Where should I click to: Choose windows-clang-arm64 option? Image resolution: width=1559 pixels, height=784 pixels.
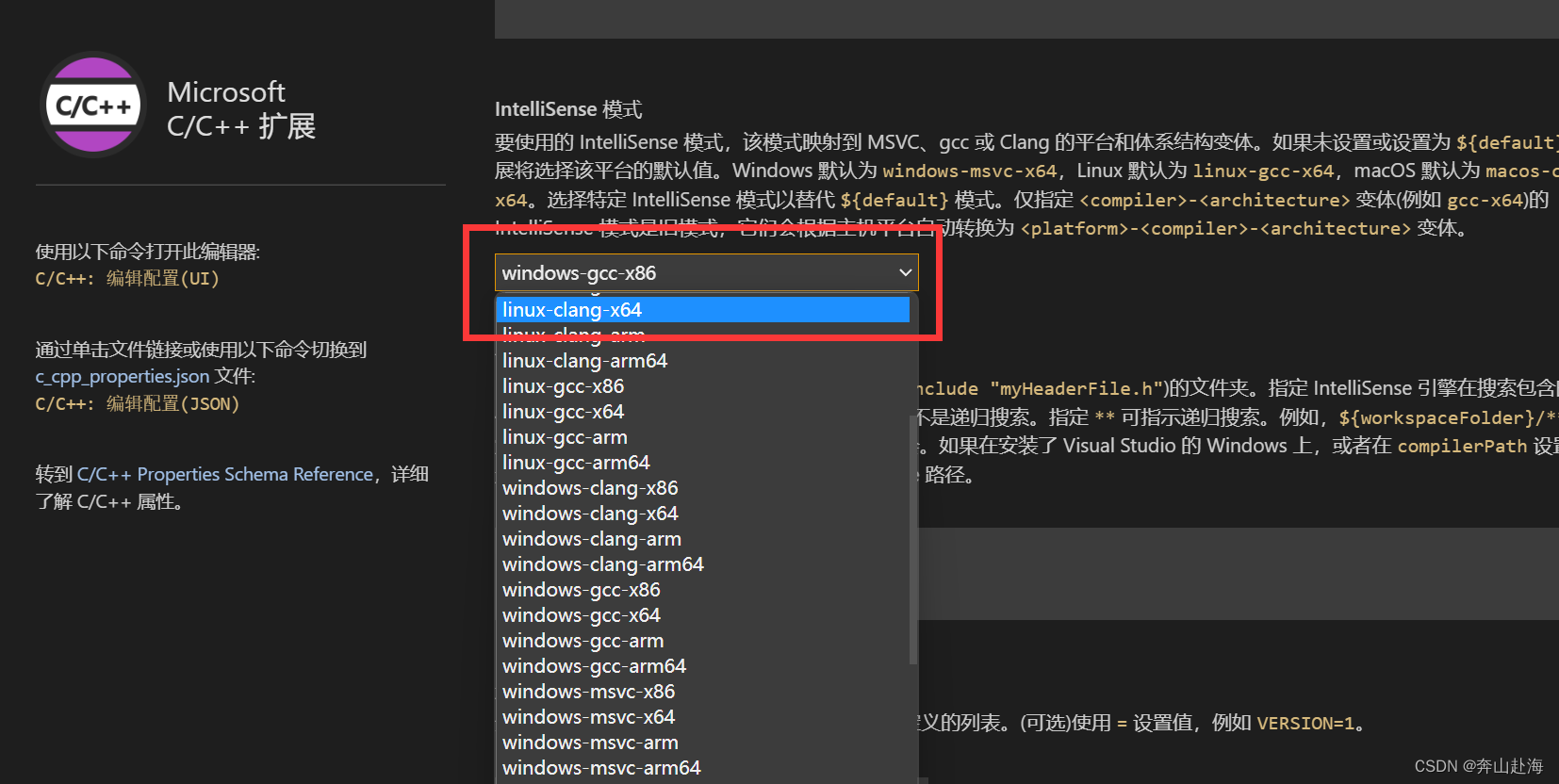703,564
